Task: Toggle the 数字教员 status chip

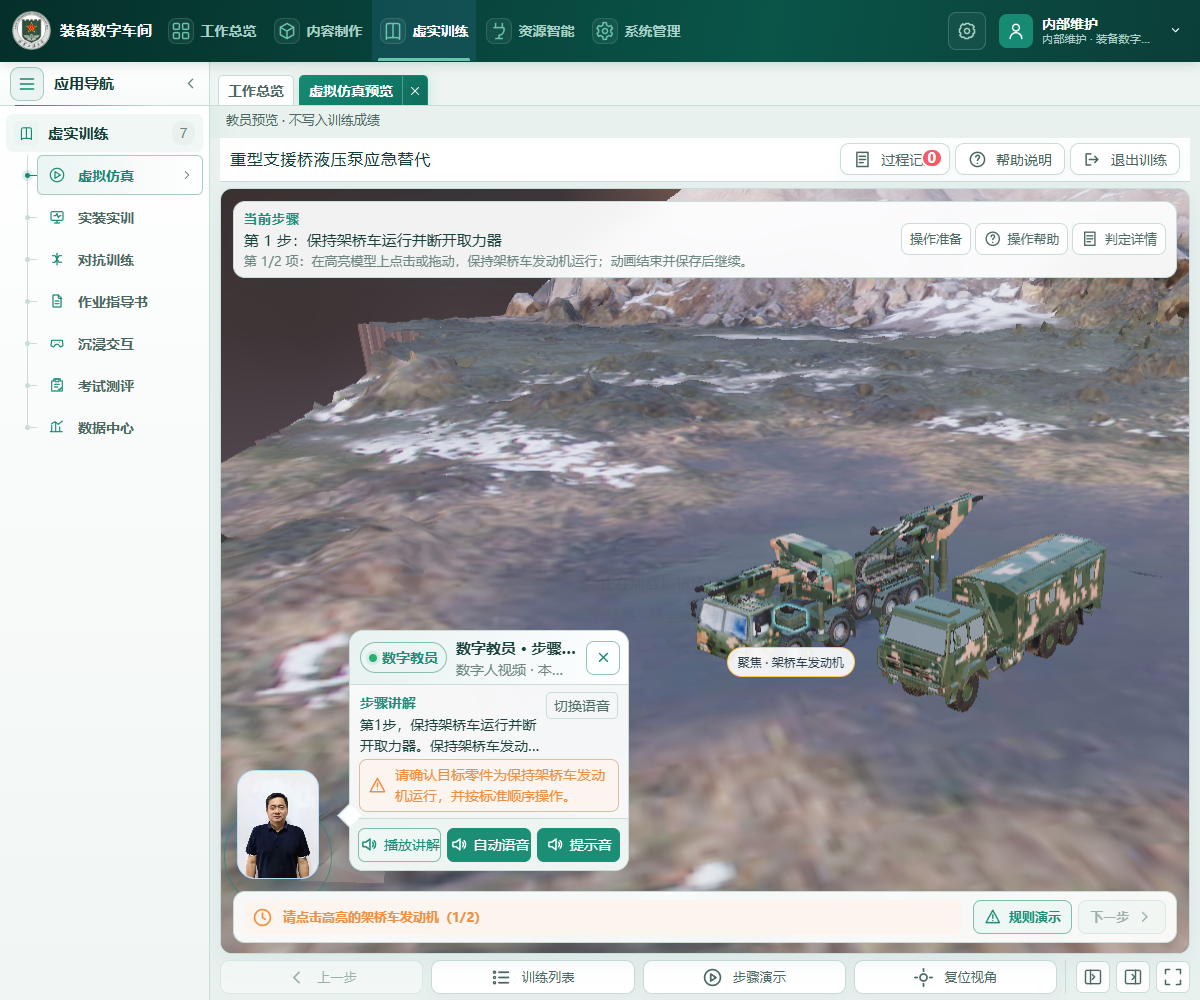Action: (403, 658)
